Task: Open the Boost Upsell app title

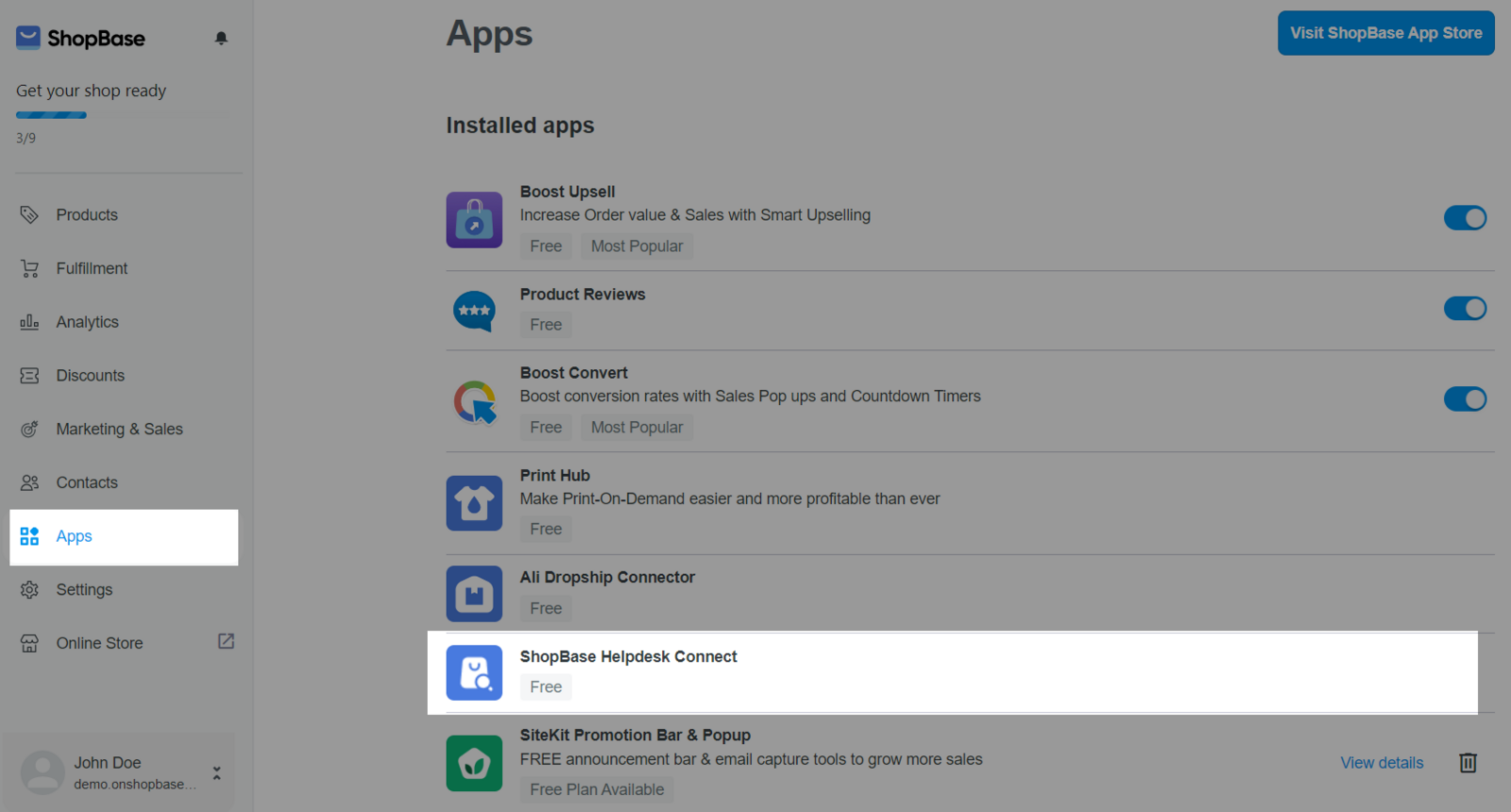Action: click(x=568, y=192)
